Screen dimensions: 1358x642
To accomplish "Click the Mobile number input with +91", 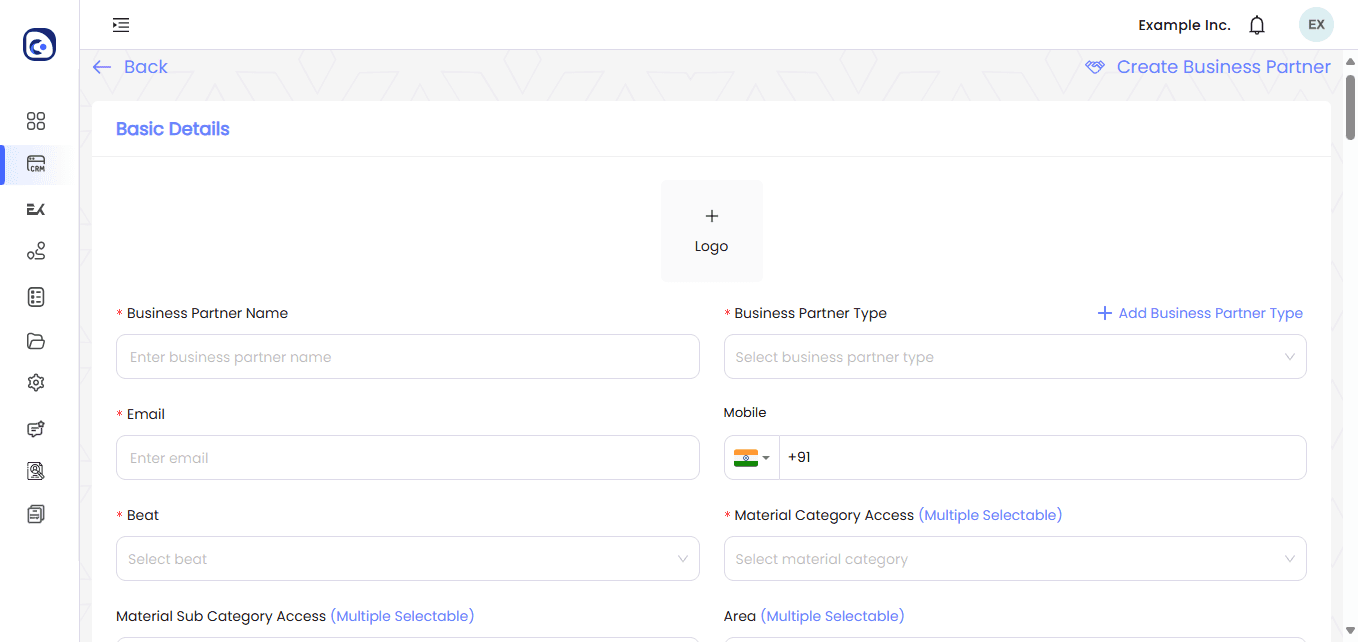I will 1042,458.
